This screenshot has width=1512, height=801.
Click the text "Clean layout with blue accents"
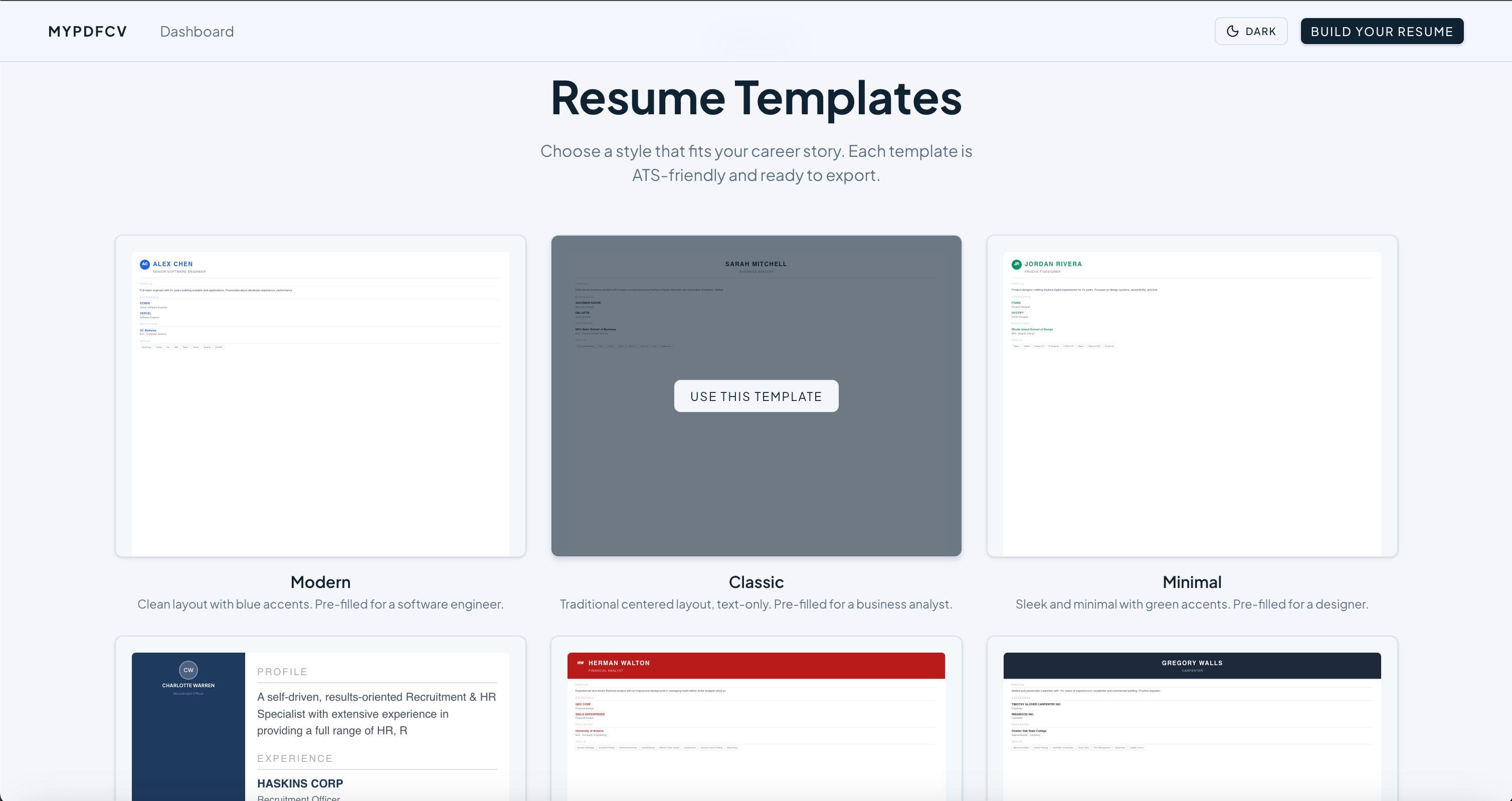click(224, 605)
